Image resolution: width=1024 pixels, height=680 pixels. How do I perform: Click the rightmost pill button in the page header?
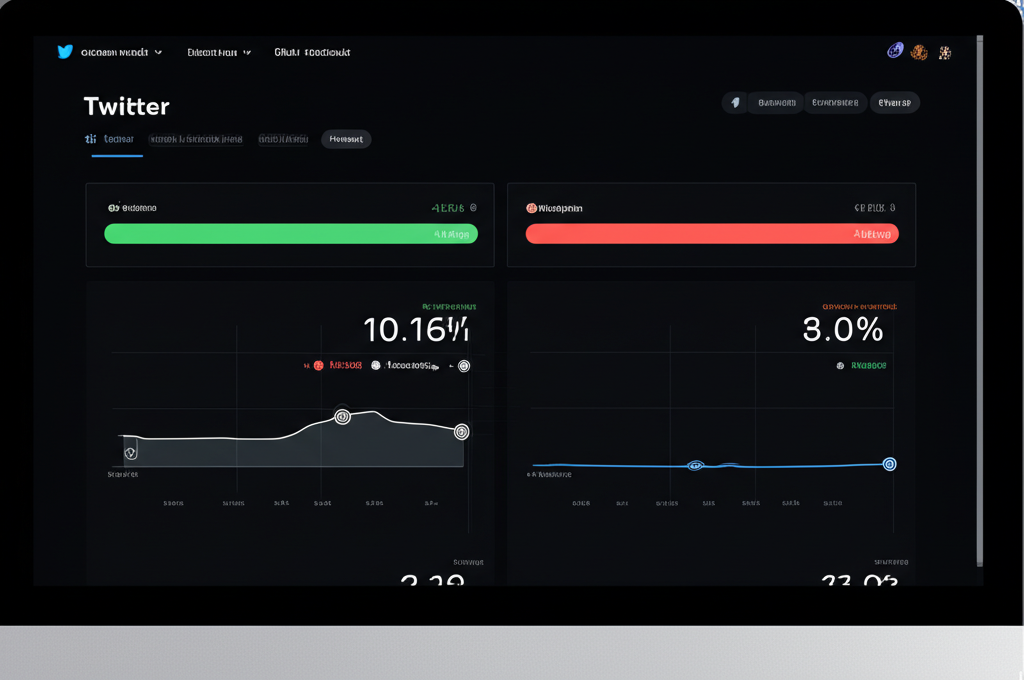click(894, 102)
